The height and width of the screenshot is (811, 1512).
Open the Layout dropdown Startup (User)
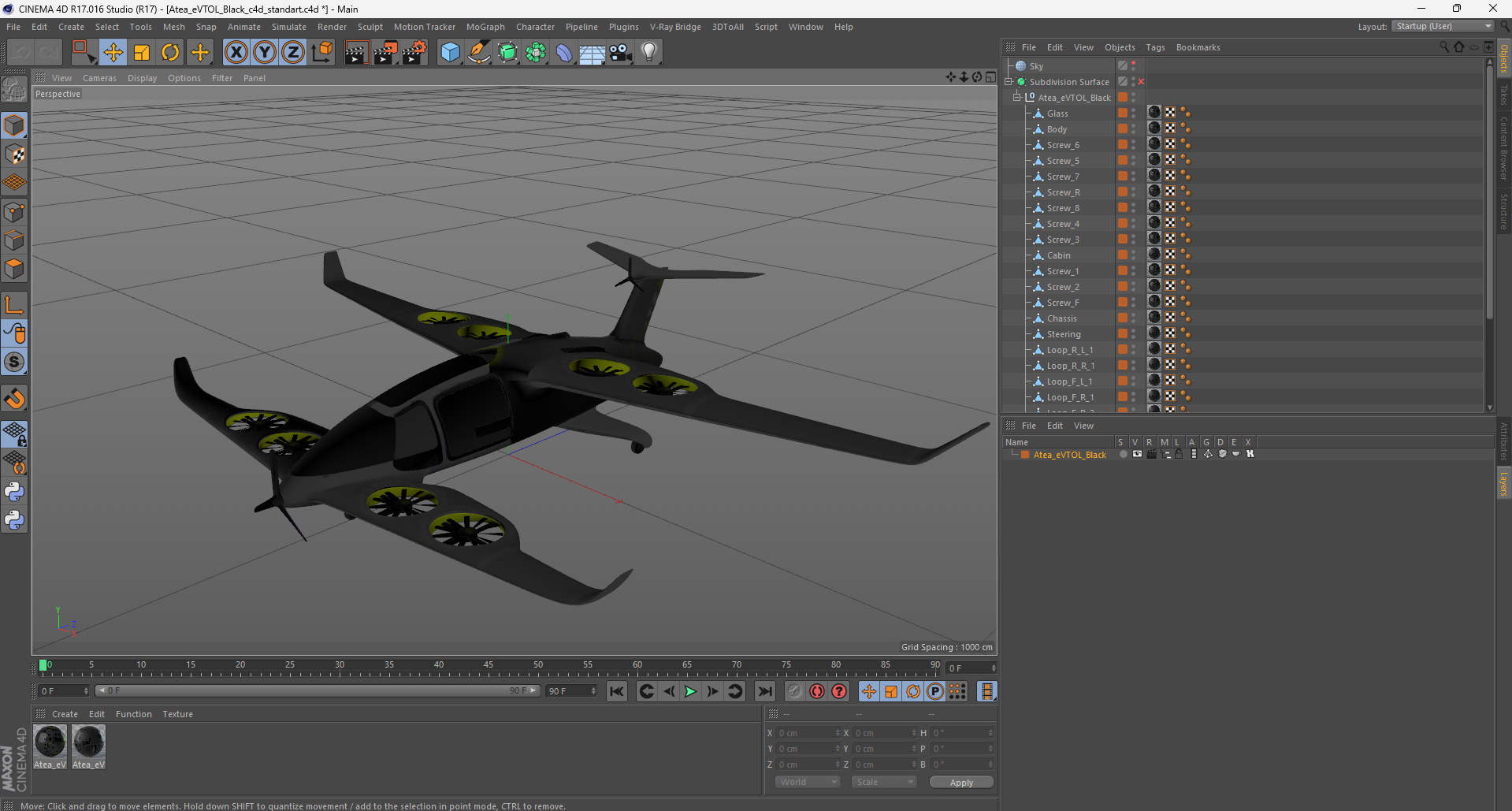(1443, 26)
